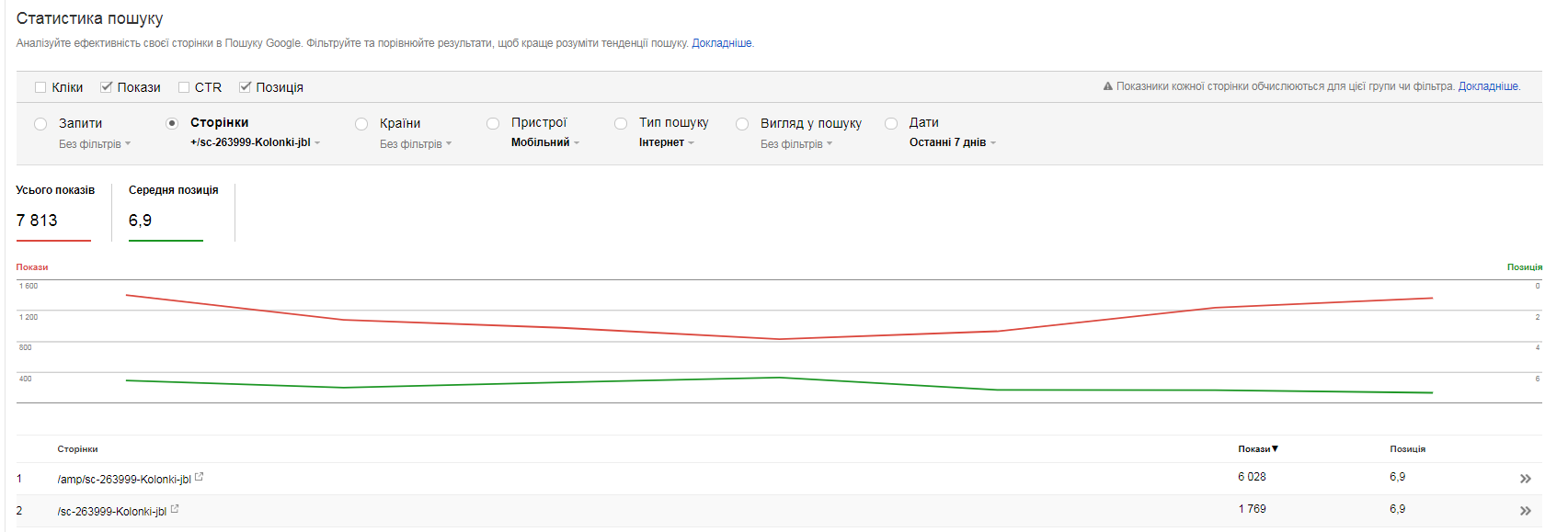Click Усього показів total 7 813
The height and width of the screenshot is (532, 1568).
coord(37,221)
